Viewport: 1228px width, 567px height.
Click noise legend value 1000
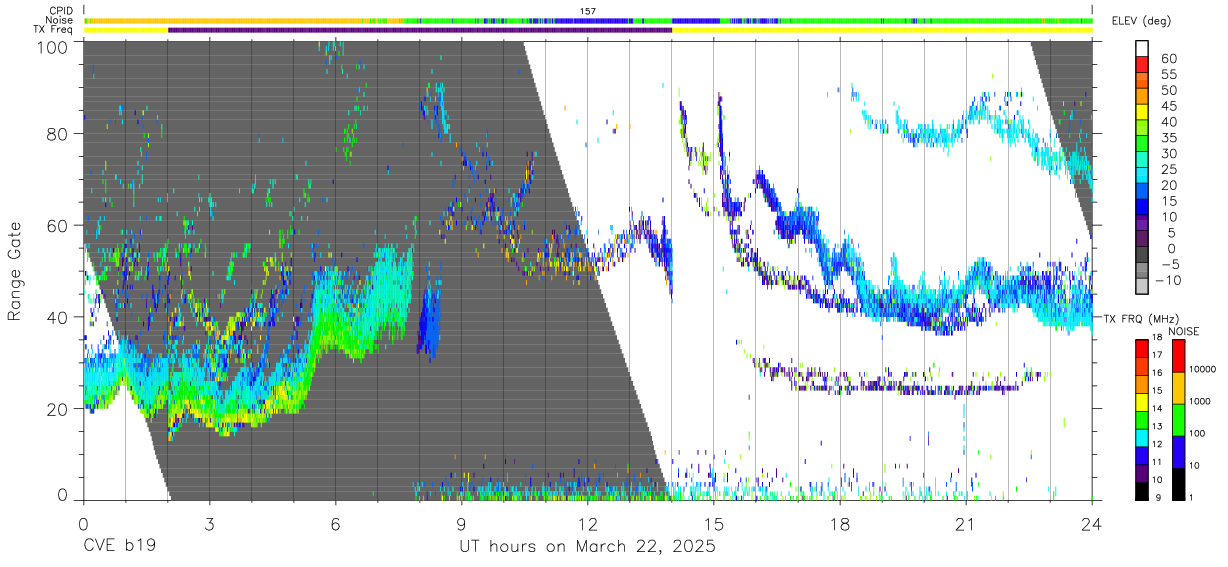click(x=1202, y=402)
